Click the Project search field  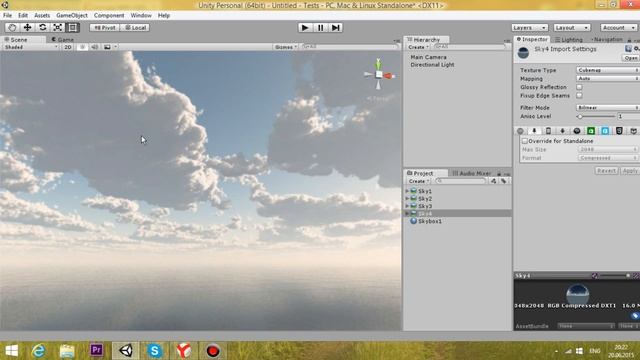[460, 181]
